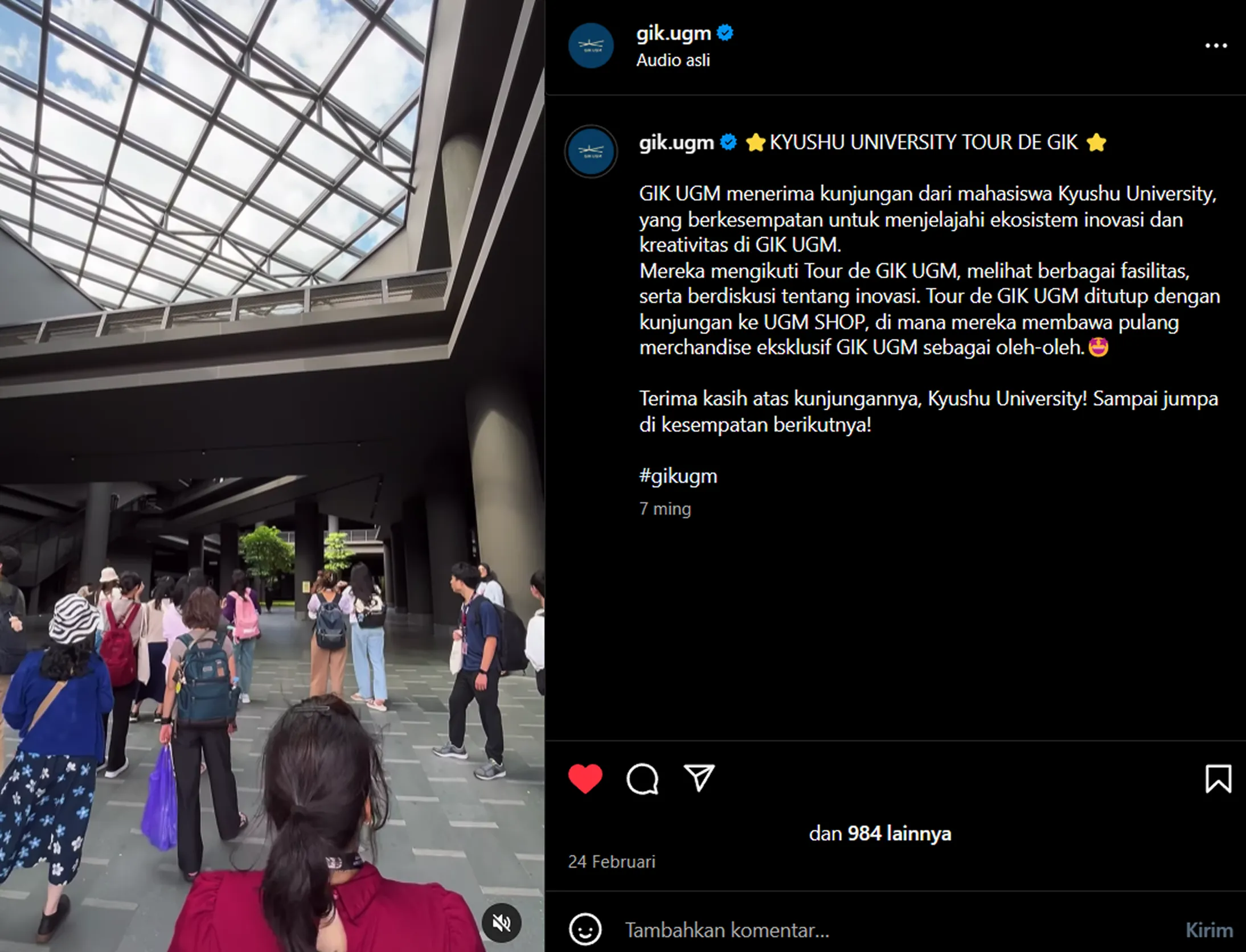The height and width of the screenshot is (952, 1246).
Task: Open the 24 Februari post date
Action: [612, 861]
